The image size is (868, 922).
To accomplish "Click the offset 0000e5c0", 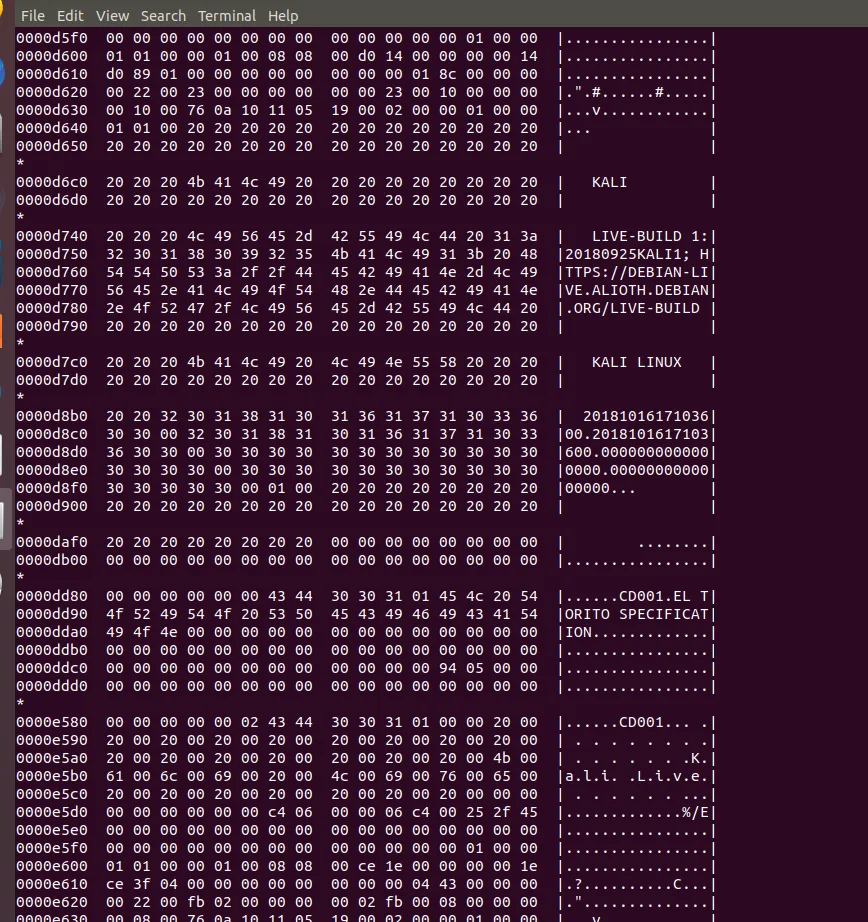I will point(52,794).
